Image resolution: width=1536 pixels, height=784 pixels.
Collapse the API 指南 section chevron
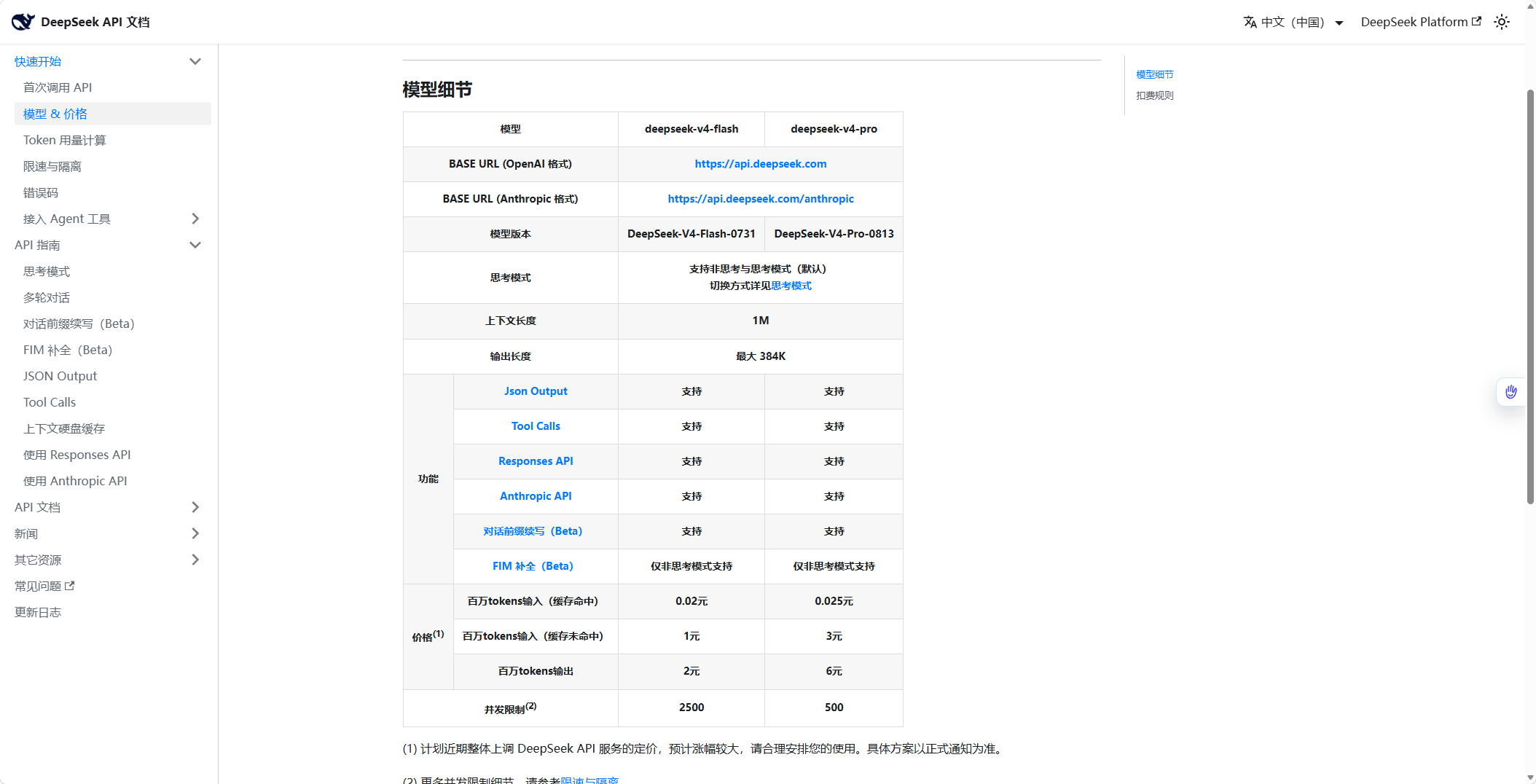click(x=195, y=245)
